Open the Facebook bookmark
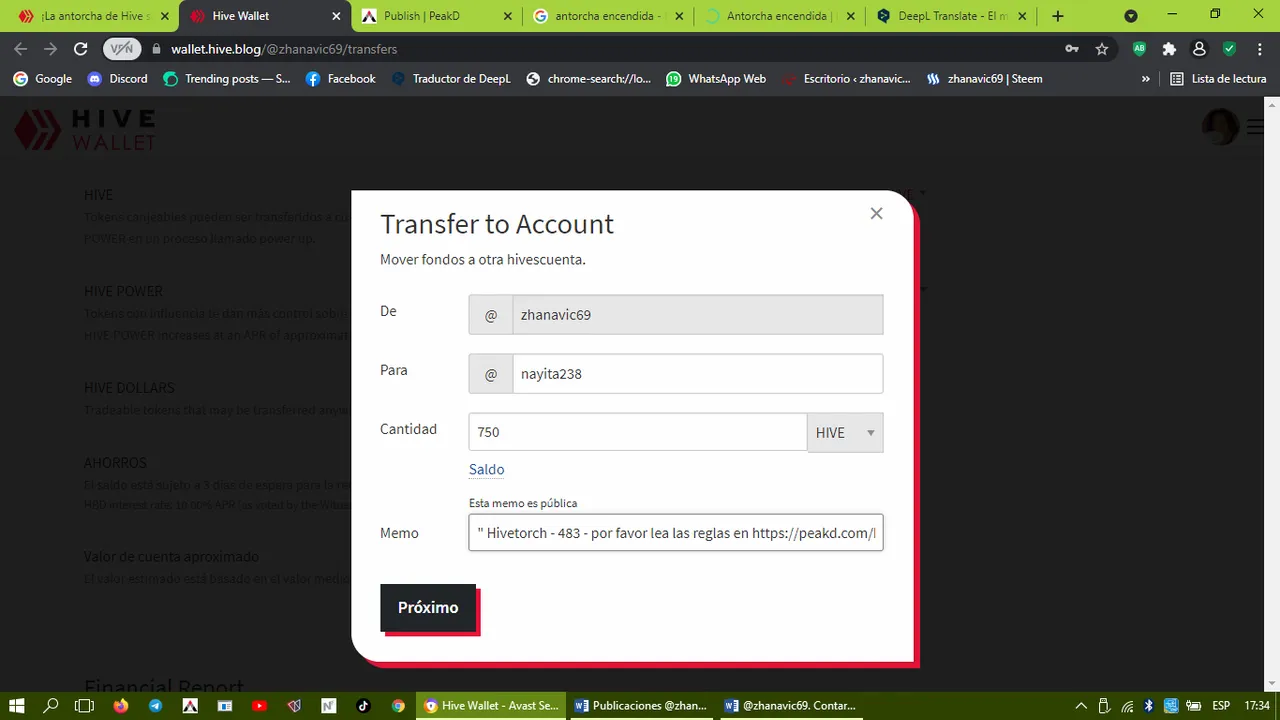The image size is (1280, 720). point(340,79)
